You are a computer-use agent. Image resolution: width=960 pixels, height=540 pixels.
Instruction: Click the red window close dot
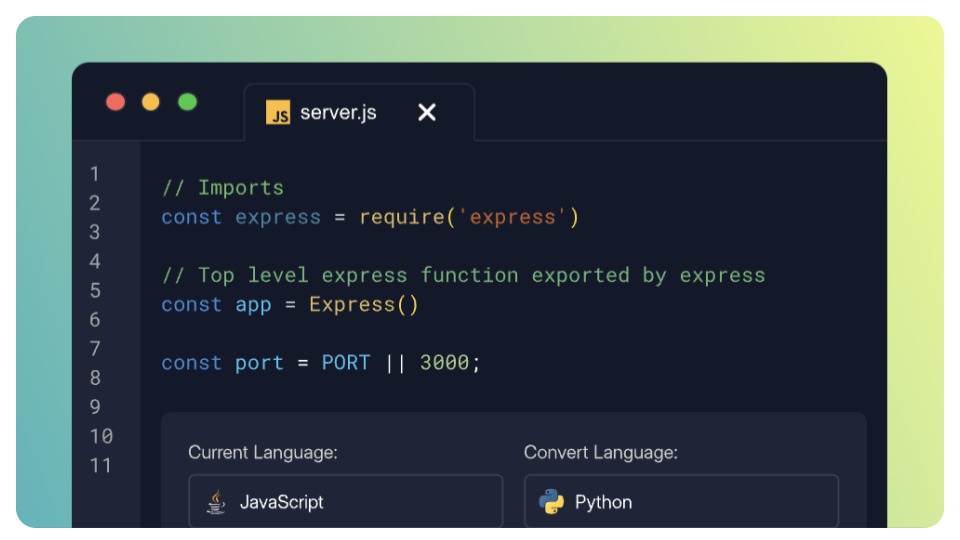[116, 102]
